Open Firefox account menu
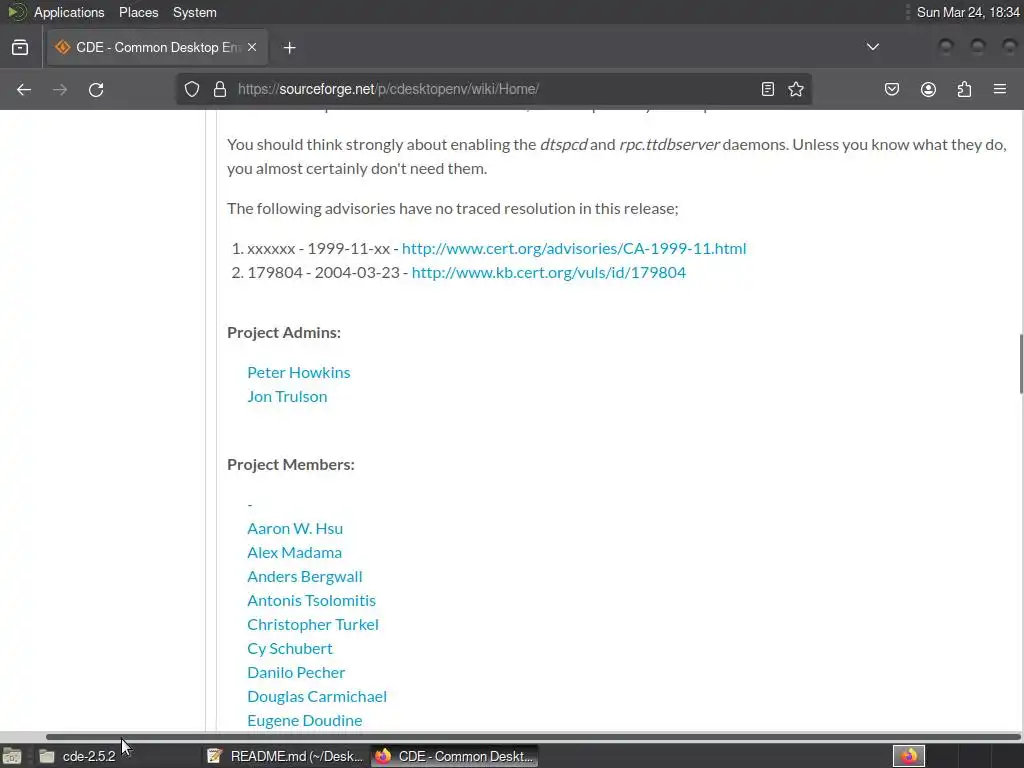The width and height of the screenshot is (1024, 768). pos(928,89)
